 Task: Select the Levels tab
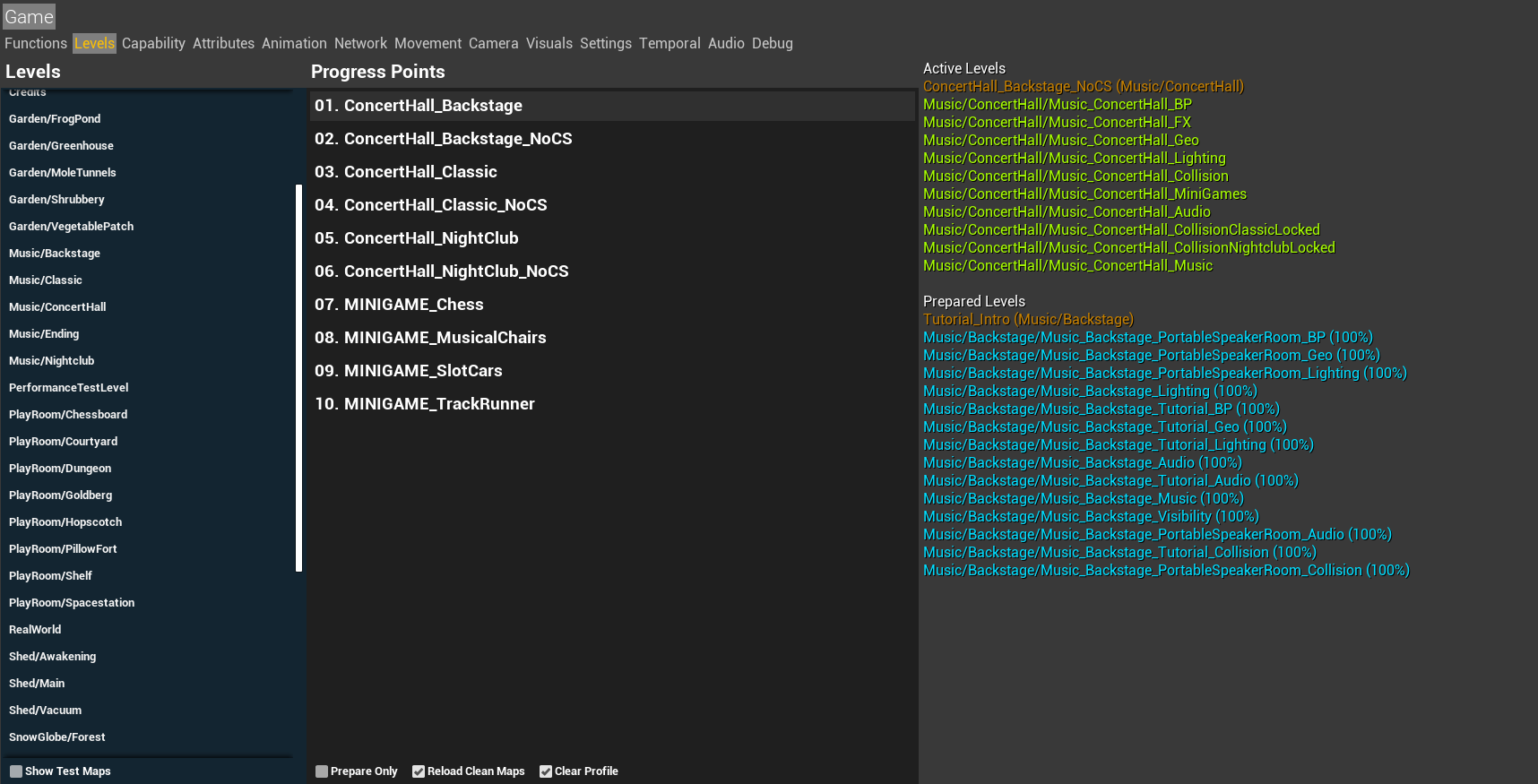[94, 43]
